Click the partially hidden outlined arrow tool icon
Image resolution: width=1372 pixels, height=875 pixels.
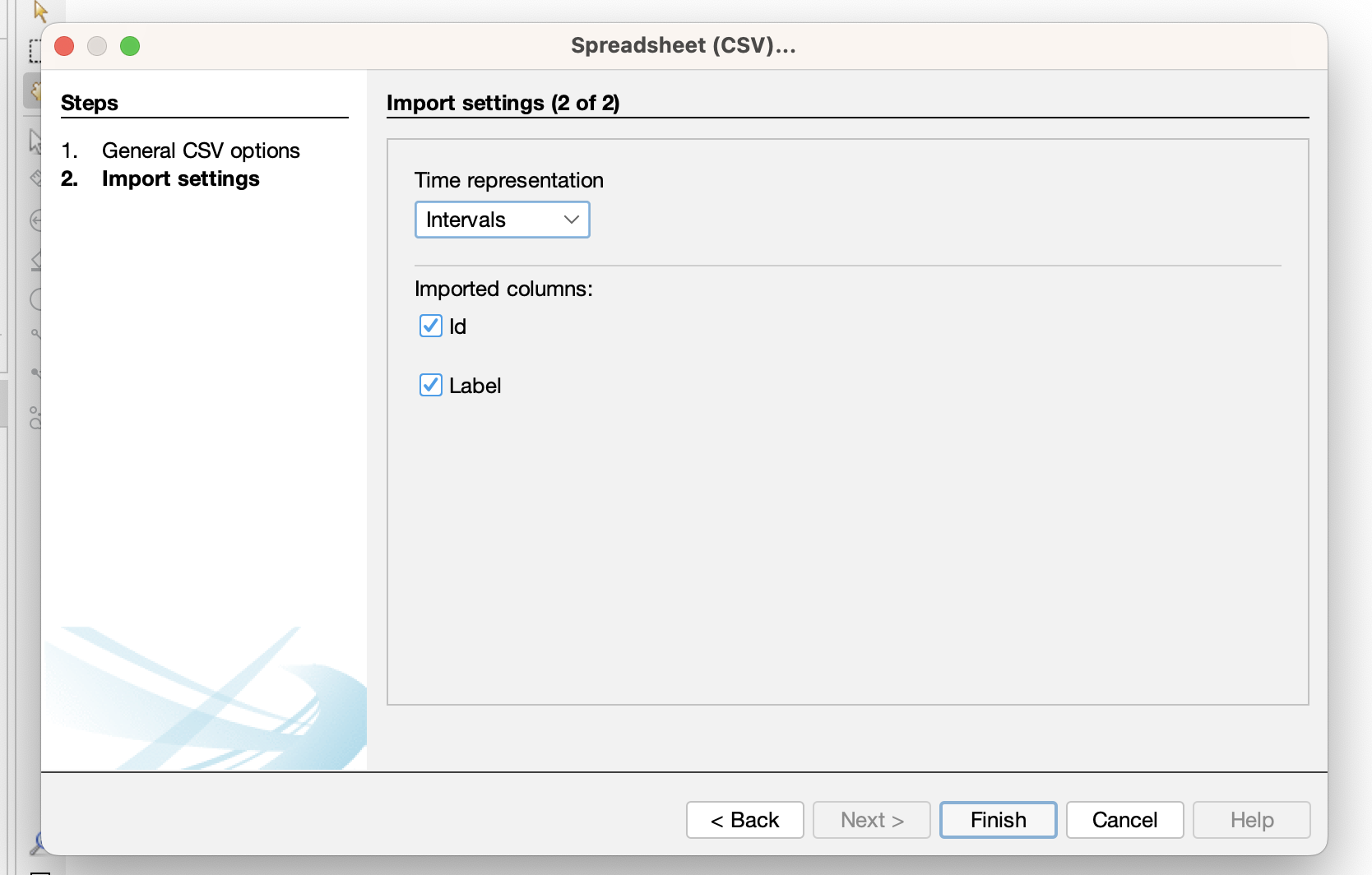tap(35, 140)
